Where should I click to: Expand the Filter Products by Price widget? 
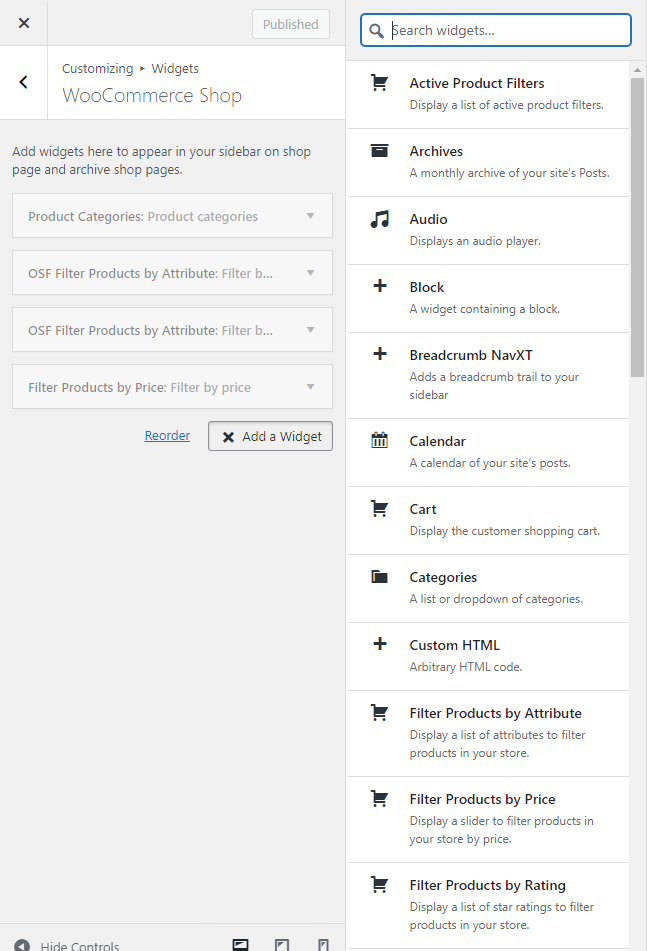pos(172,387)
